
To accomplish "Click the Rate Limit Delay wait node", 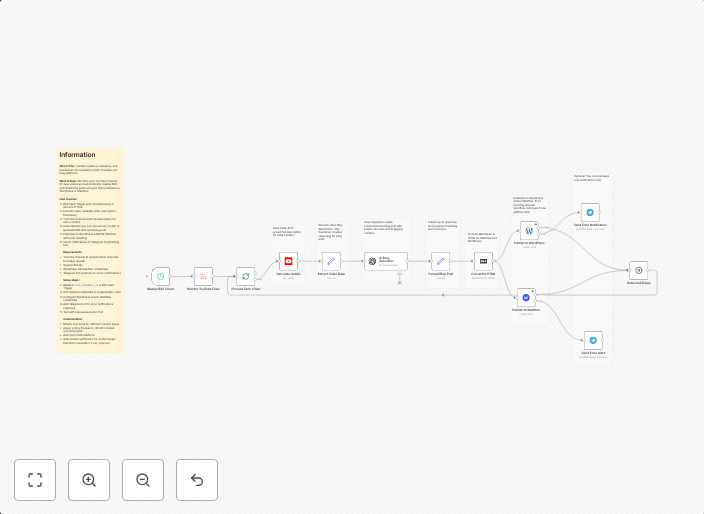I will click(x=638, y=270).
